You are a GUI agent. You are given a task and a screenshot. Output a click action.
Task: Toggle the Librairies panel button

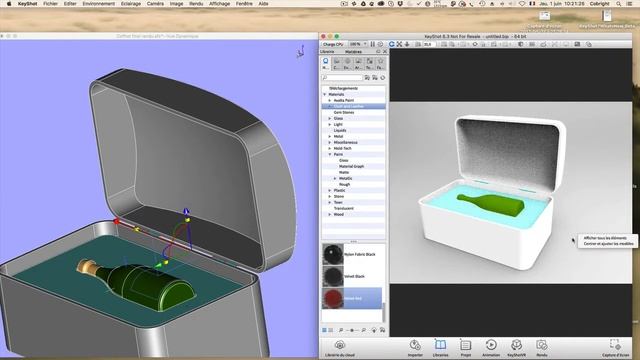[x=440, y=348]
